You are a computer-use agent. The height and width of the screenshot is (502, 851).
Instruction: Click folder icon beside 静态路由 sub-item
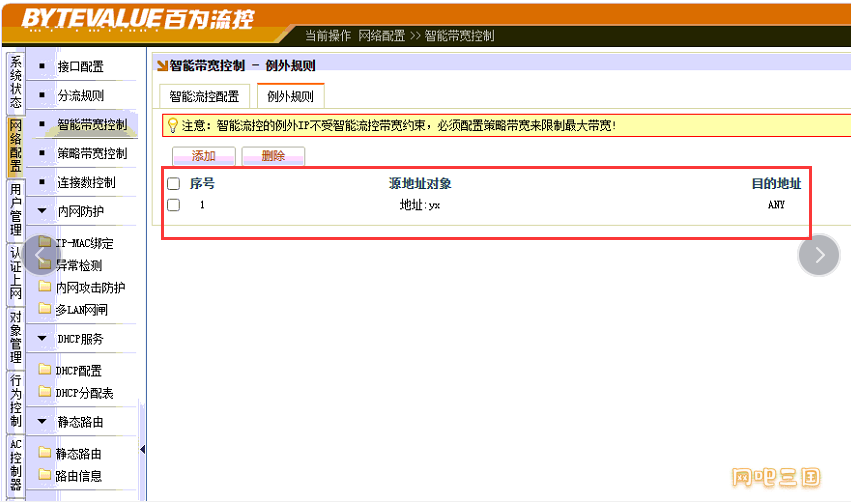pos(45,452)
